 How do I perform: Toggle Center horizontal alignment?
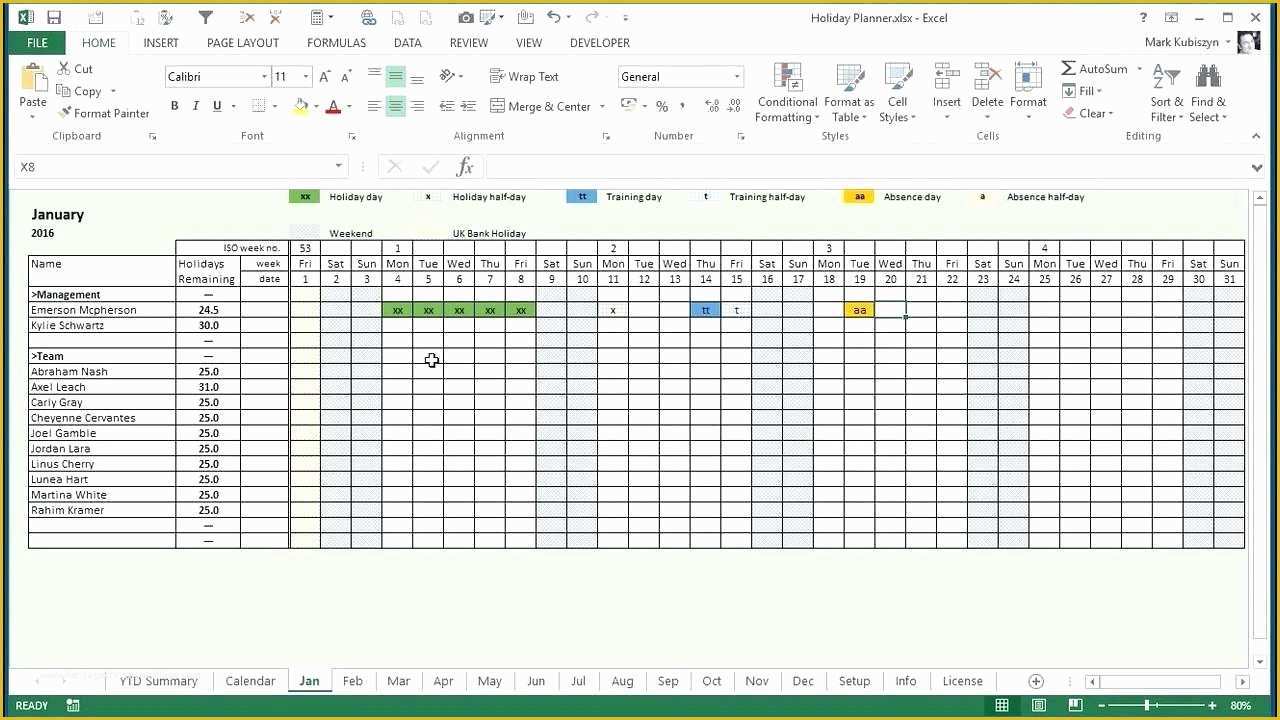(x=396, y=106)
